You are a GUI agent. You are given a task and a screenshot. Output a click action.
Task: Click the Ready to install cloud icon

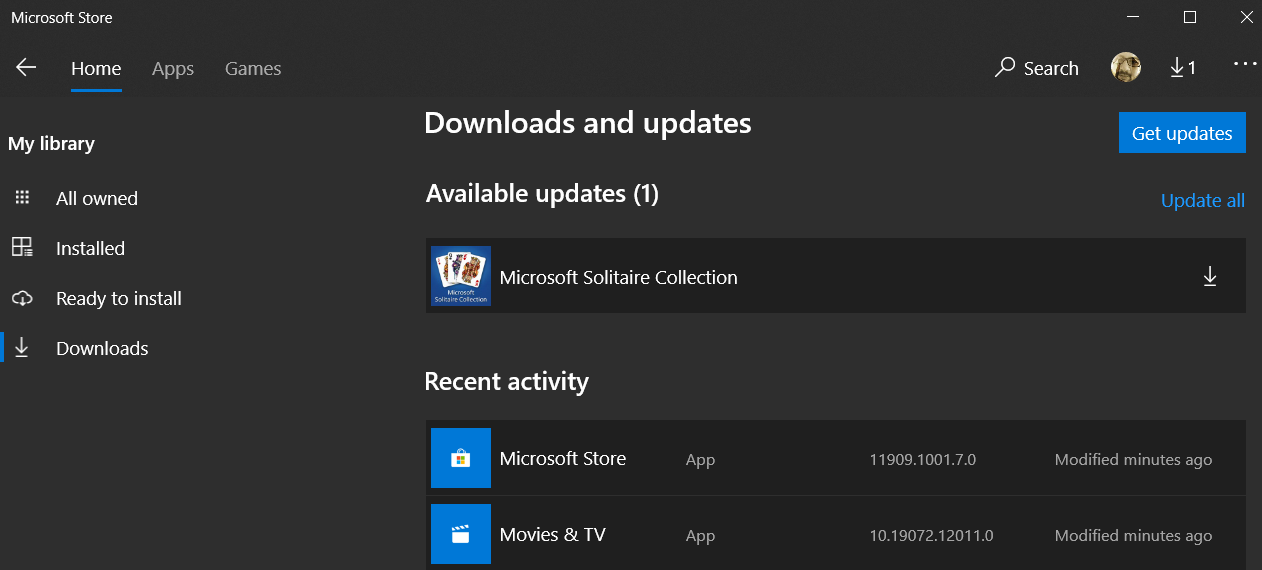click(22, 298)
